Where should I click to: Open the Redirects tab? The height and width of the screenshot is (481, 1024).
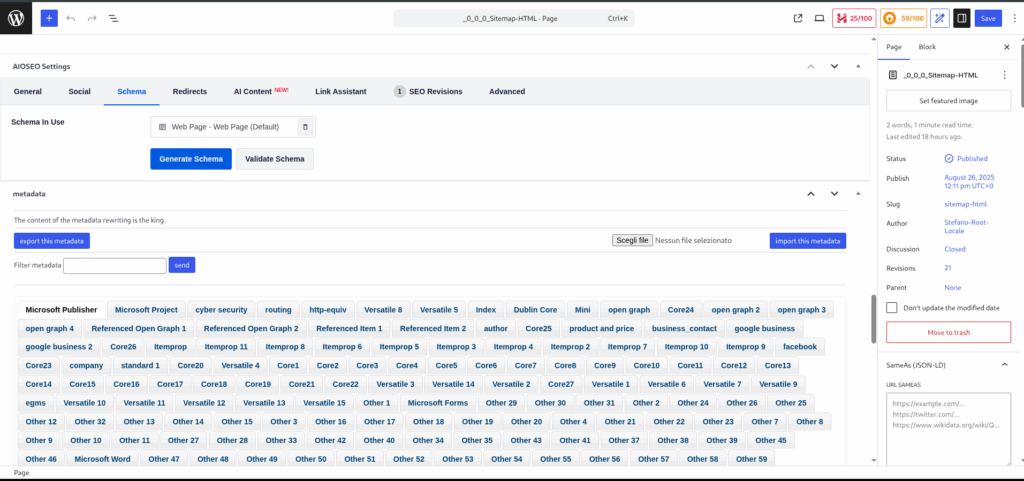(190, 91)
